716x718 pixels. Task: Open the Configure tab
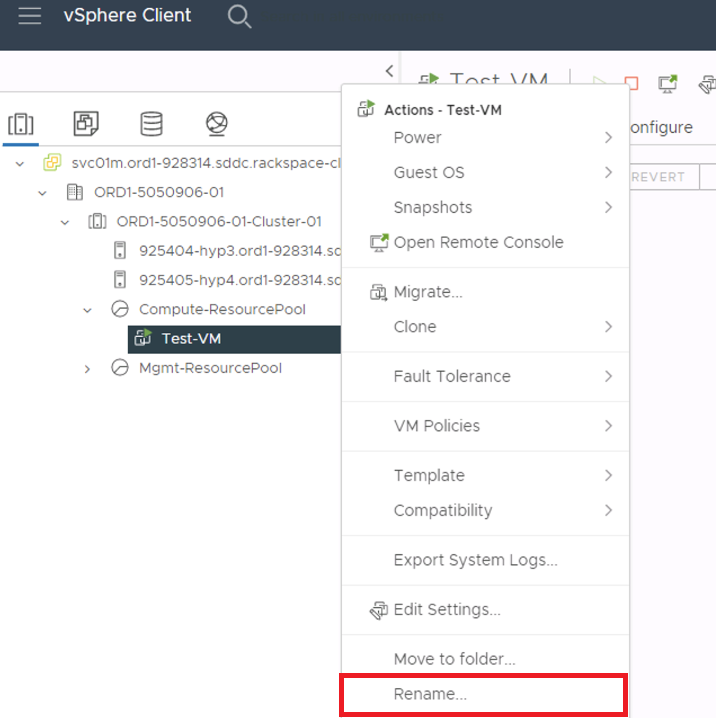662,127
